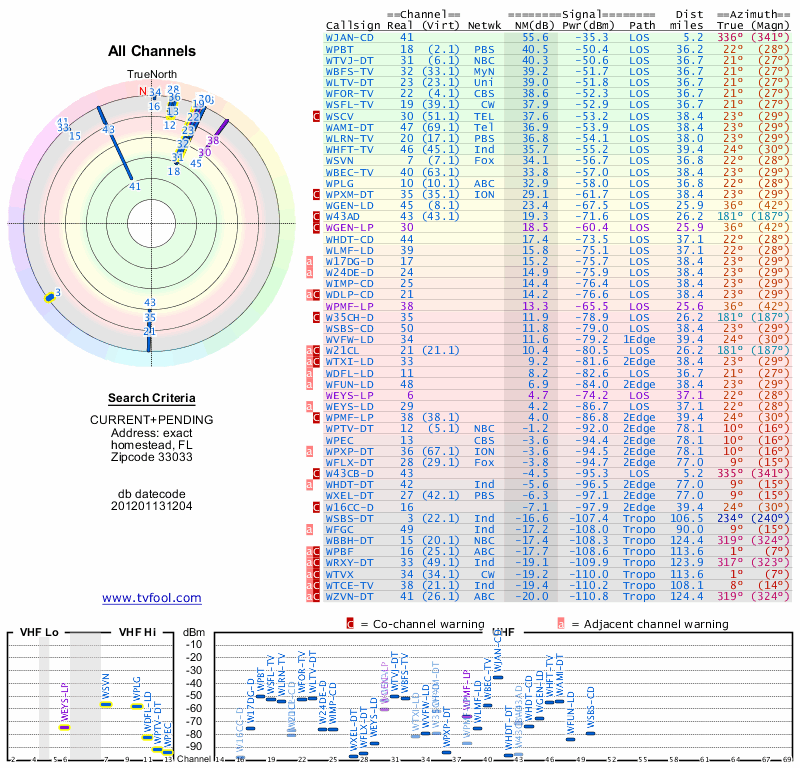Click the pink adjacent channel legend icon
This screenshot has height=768, width=800.
561,624
